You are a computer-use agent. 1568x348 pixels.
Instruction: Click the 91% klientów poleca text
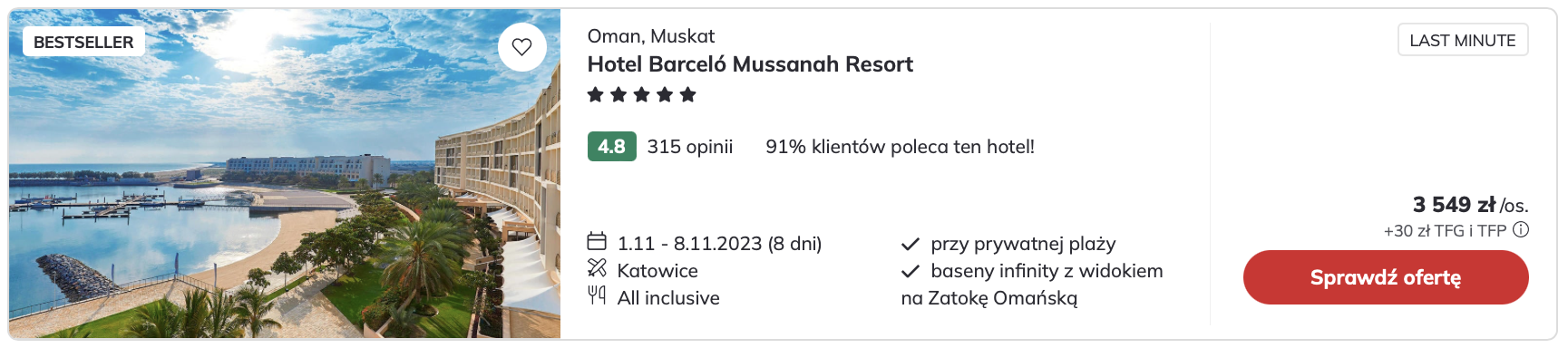(x=900, y=147)
